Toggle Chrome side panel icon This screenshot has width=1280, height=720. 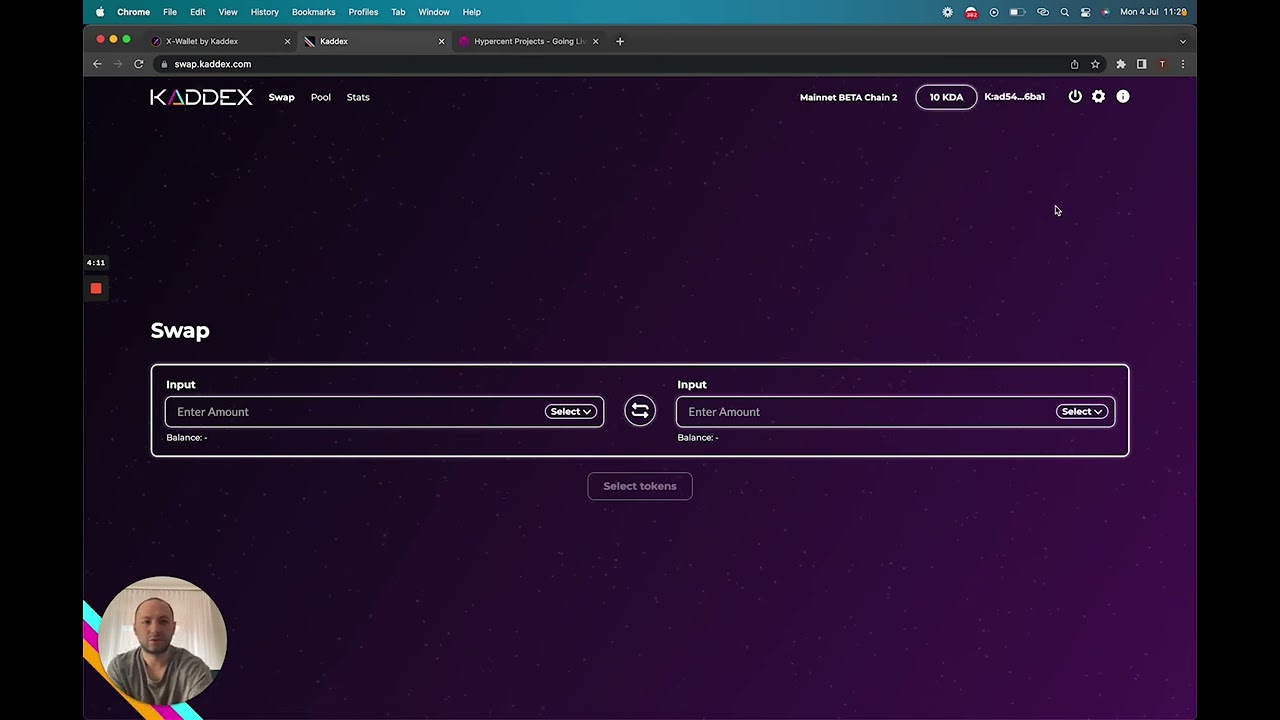1141,64
